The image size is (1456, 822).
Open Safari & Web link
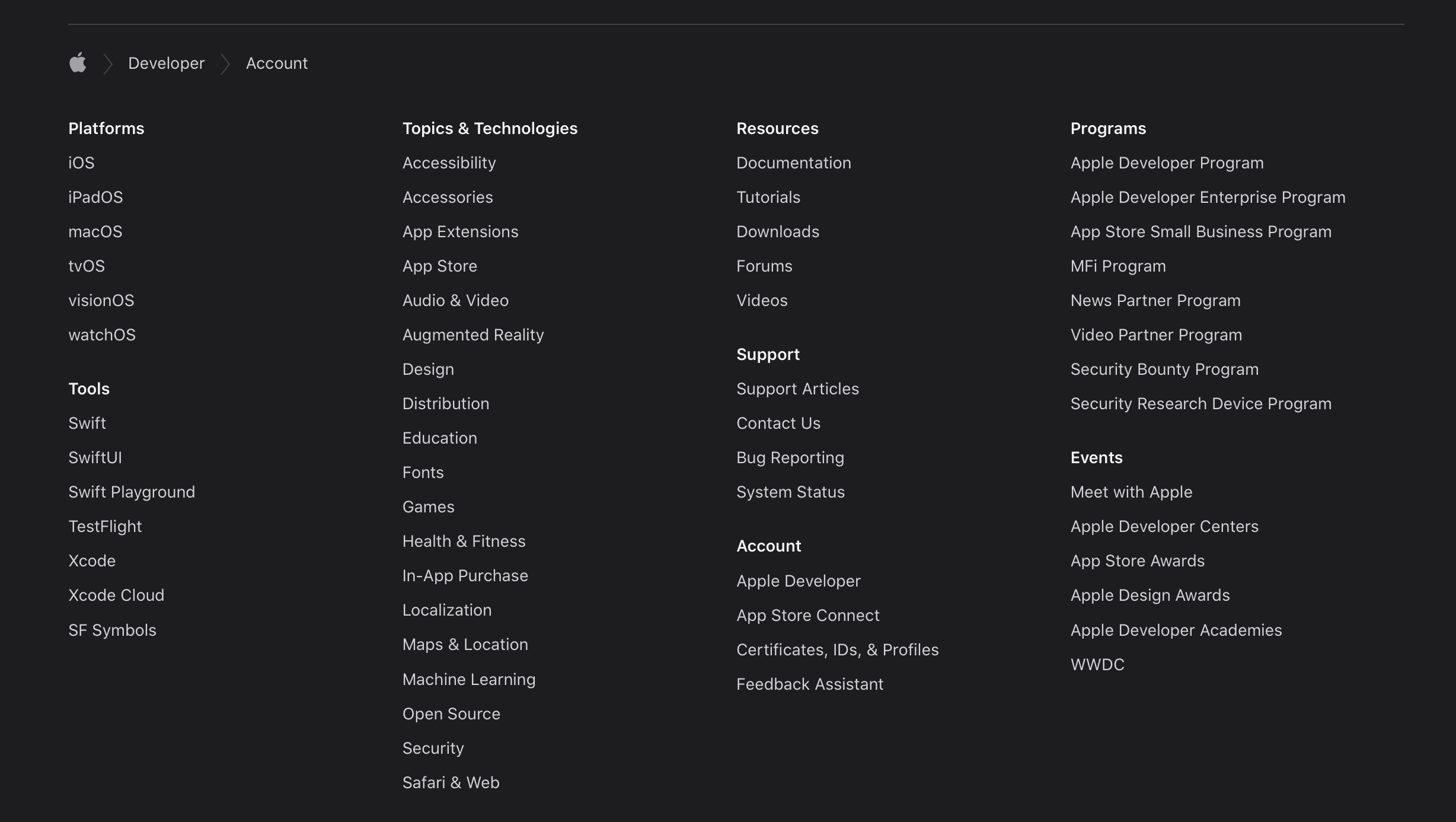[x=451, y=782]
